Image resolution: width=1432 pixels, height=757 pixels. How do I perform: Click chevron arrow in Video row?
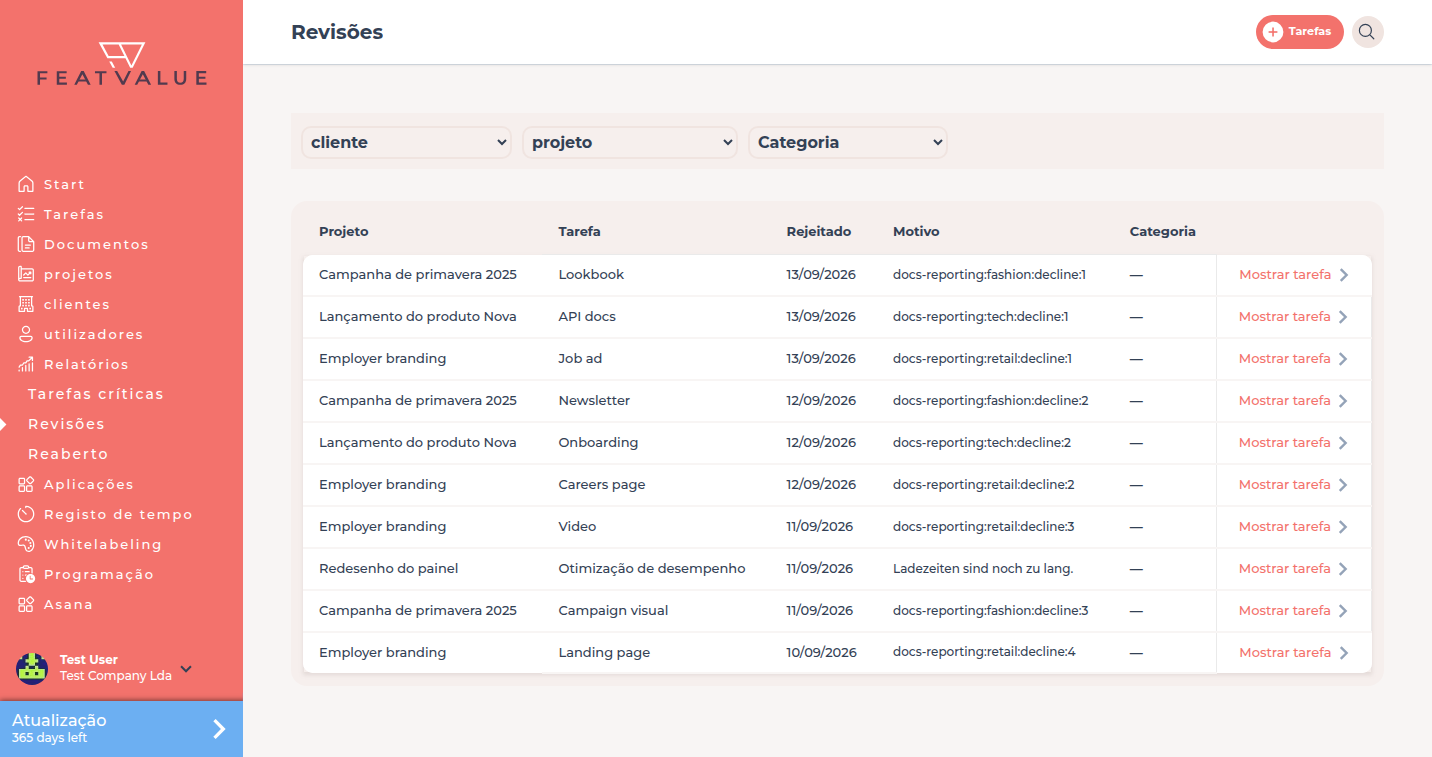coord(1344,527)
